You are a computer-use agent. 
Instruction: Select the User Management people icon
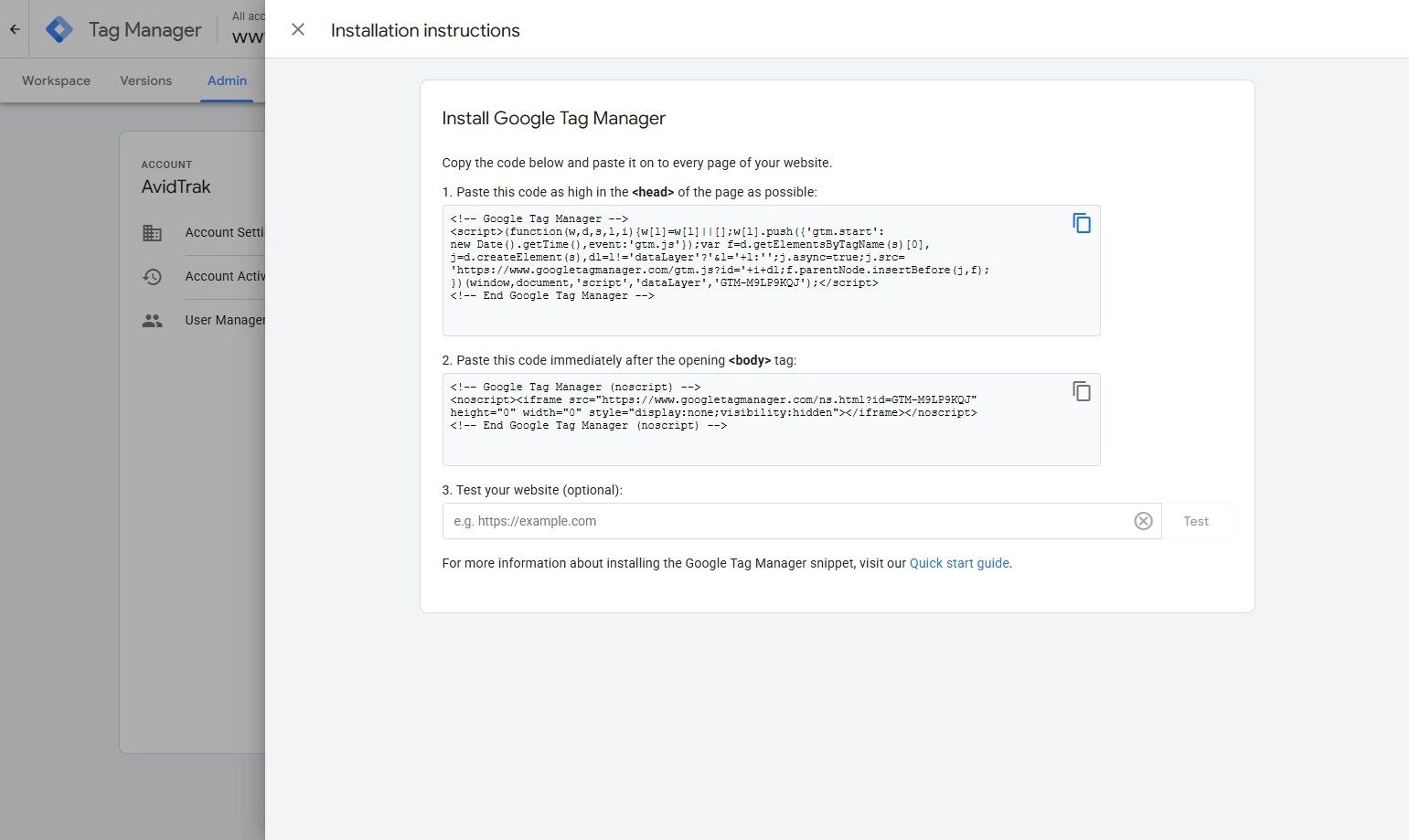click(152, 320)
